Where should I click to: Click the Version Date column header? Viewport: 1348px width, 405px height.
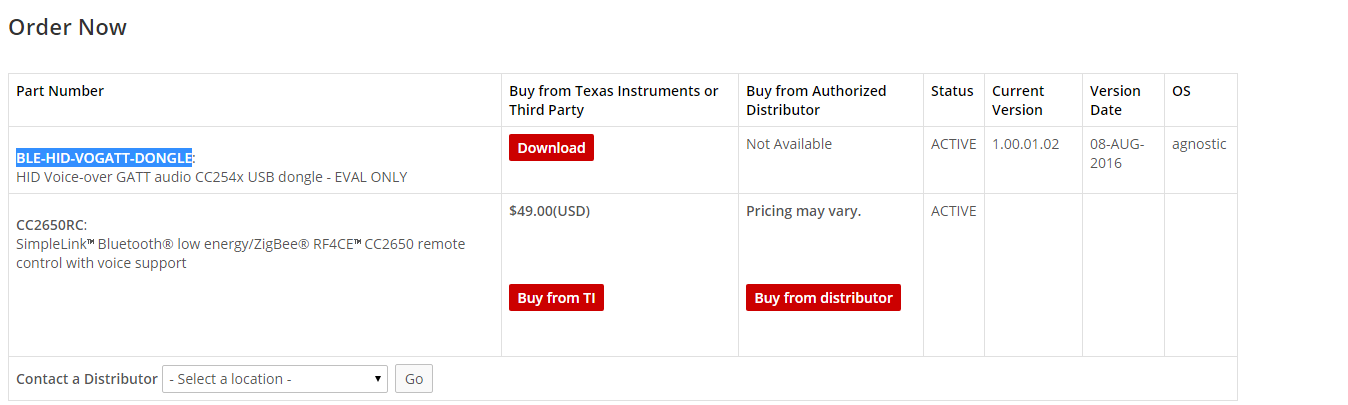[1115, 100]
